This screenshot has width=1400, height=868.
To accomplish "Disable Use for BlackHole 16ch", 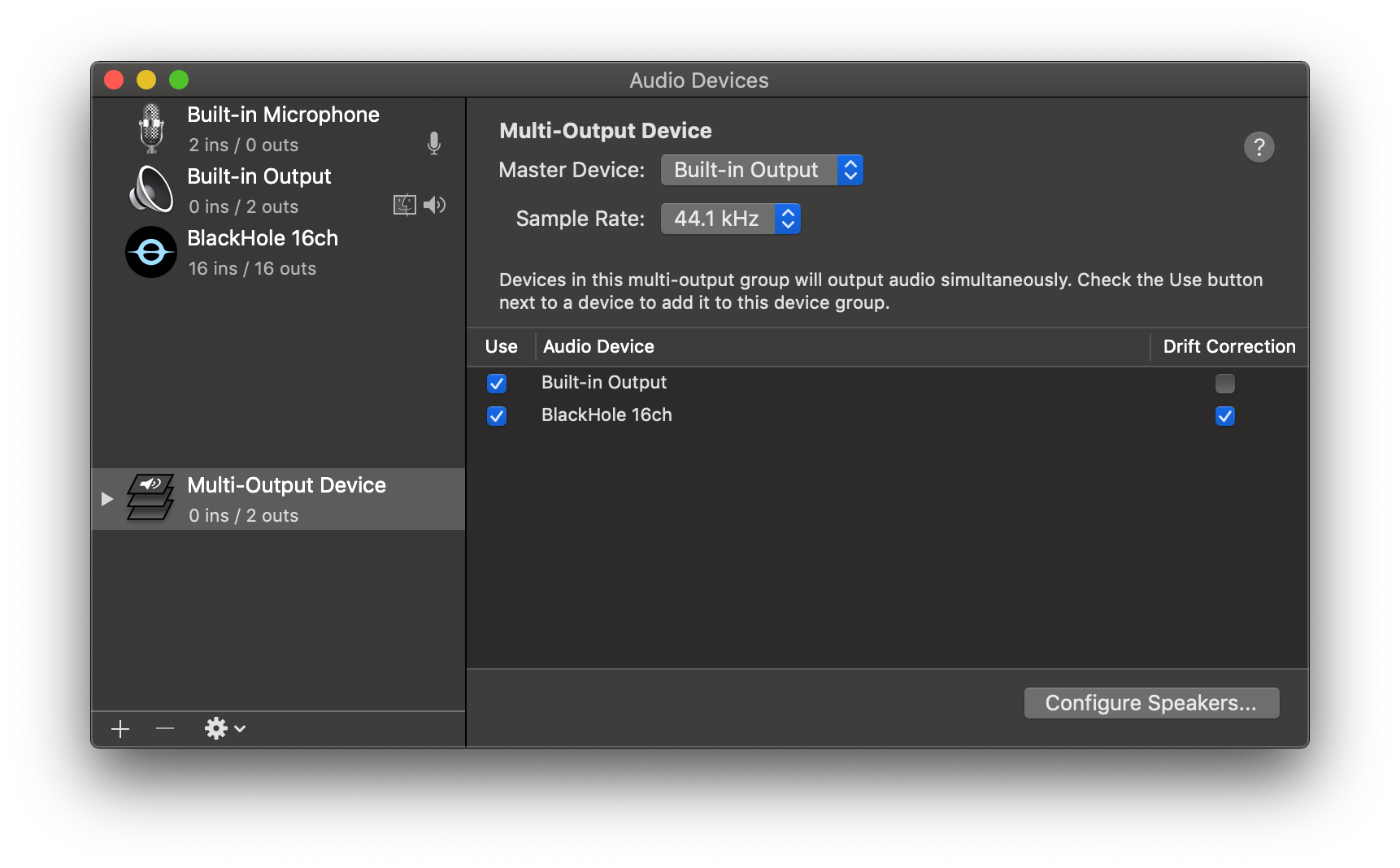I will point(497,415).
